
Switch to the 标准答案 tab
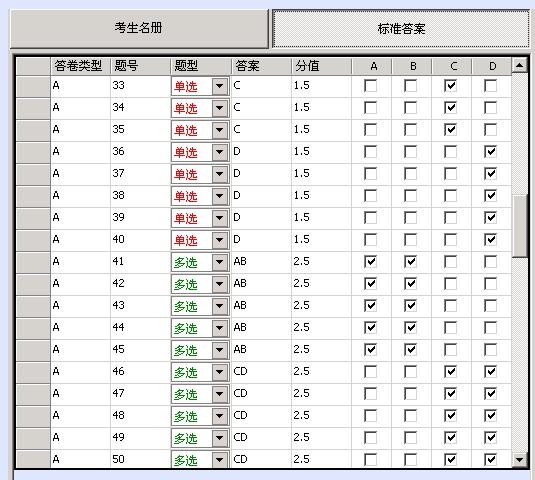pyautogui.click(x=401, y=29)
